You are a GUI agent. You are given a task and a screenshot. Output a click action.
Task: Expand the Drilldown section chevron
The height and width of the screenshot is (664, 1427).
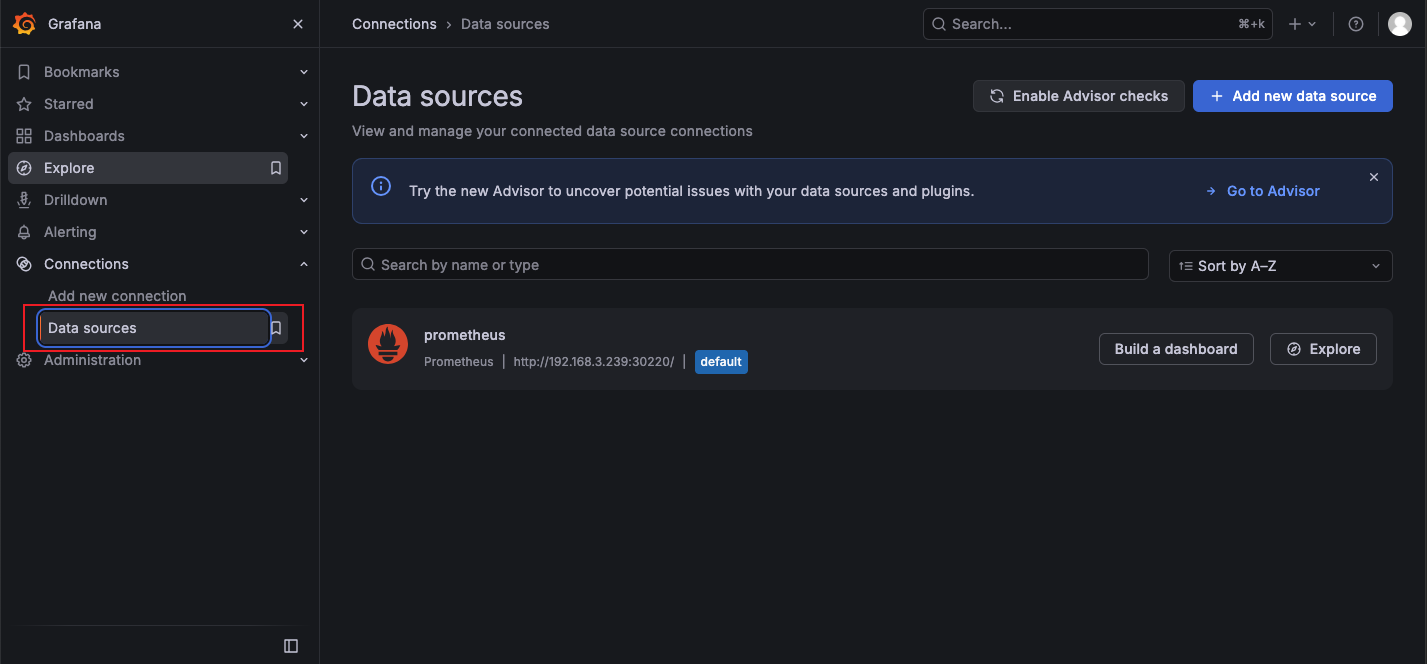point(304,200)
